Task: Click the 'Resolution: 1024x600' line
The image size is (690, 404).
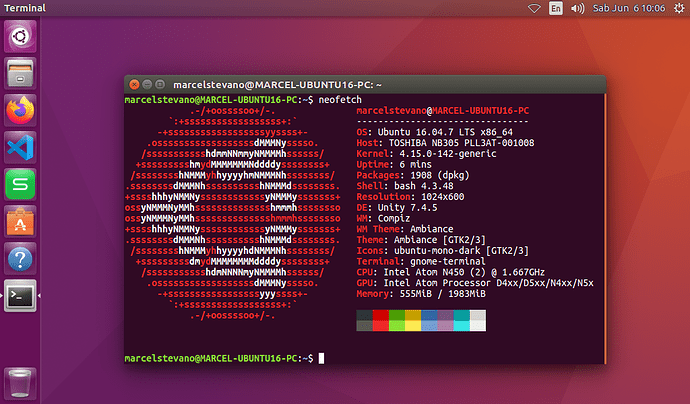Action: pyautogui.click(x=410, y=197)
